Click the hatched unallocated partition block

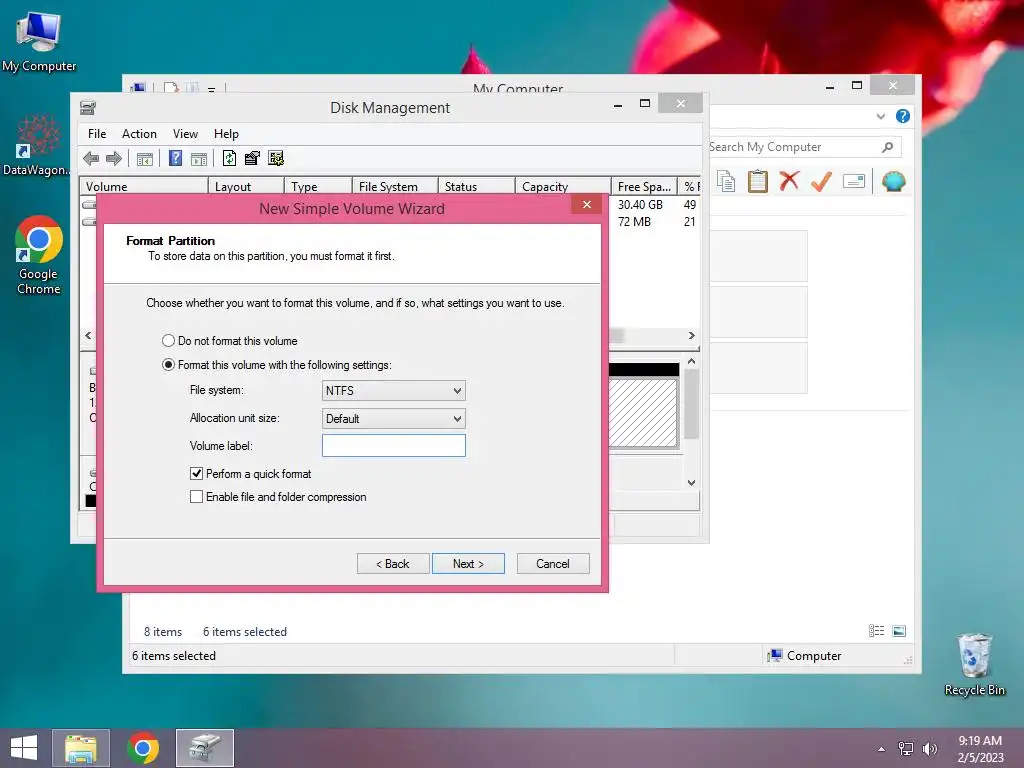pos(643,413)
